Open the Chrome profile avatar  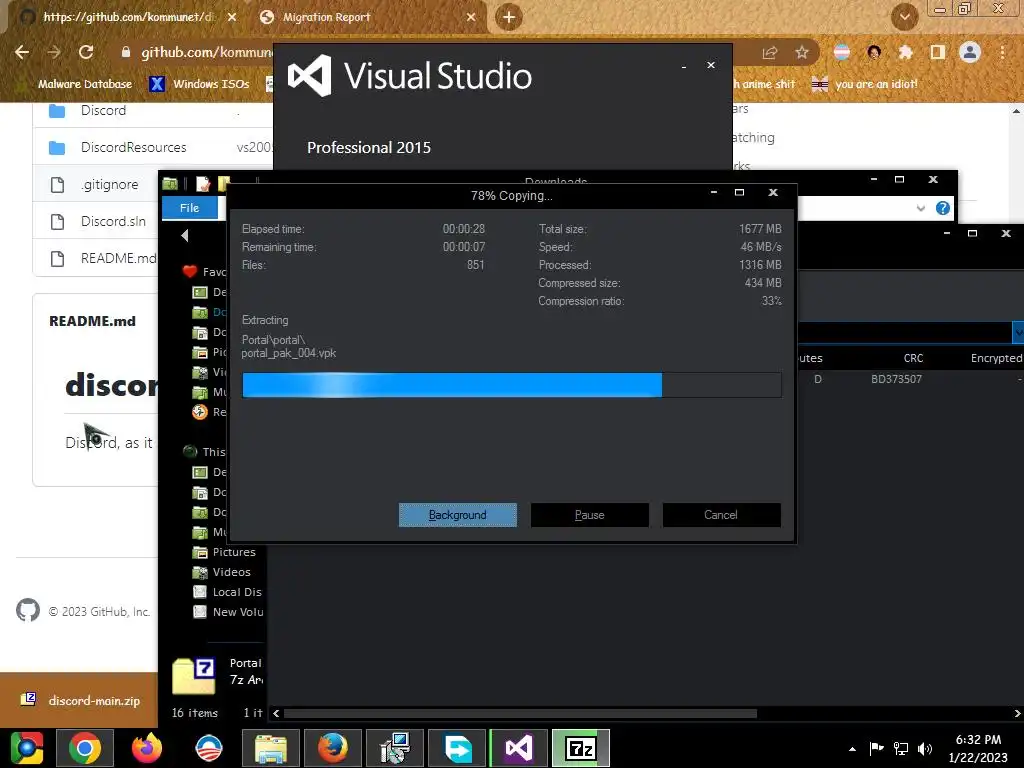click(970, 52)
